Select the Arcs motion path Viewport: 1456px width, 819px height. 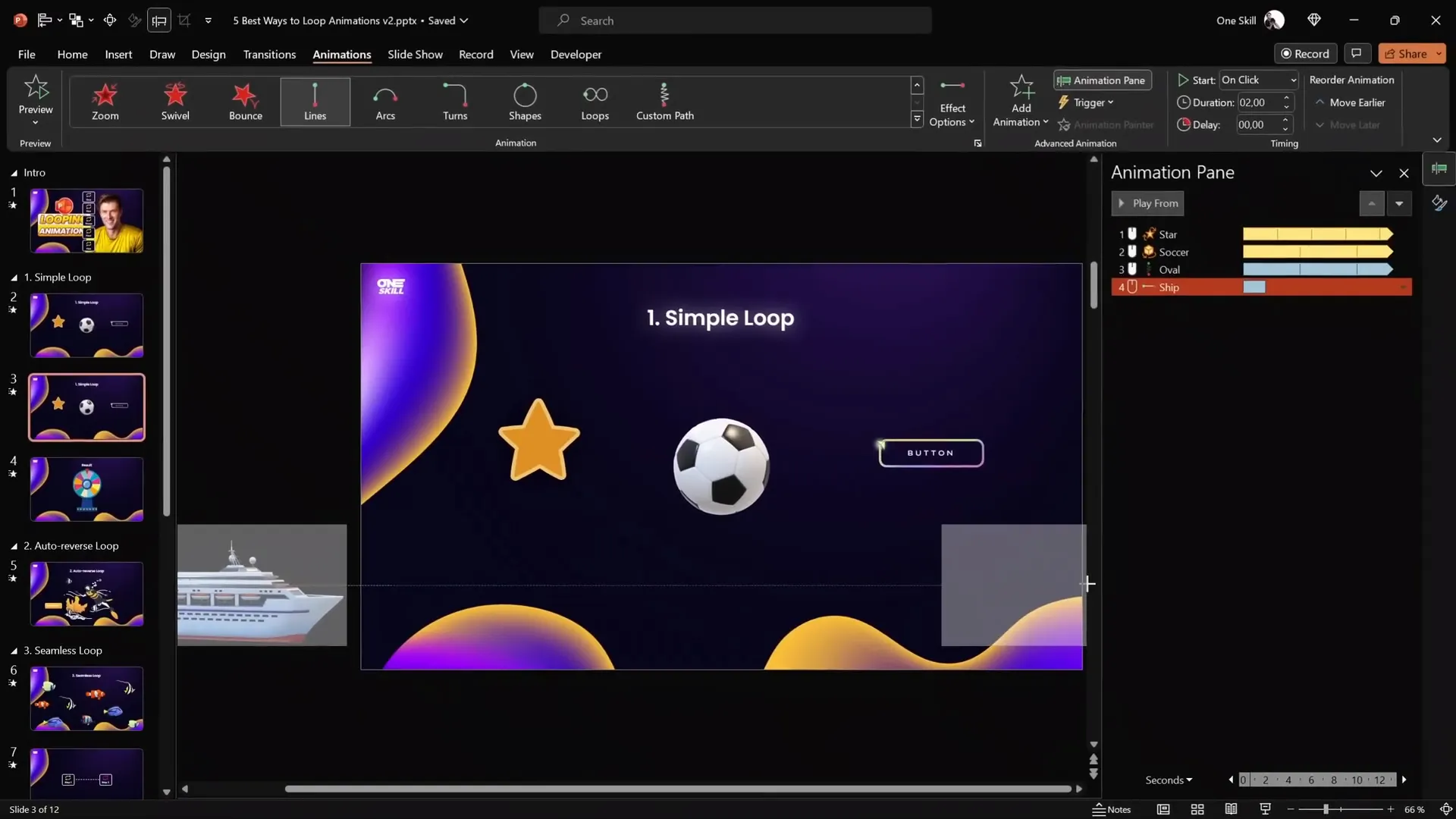coord(385,102)
